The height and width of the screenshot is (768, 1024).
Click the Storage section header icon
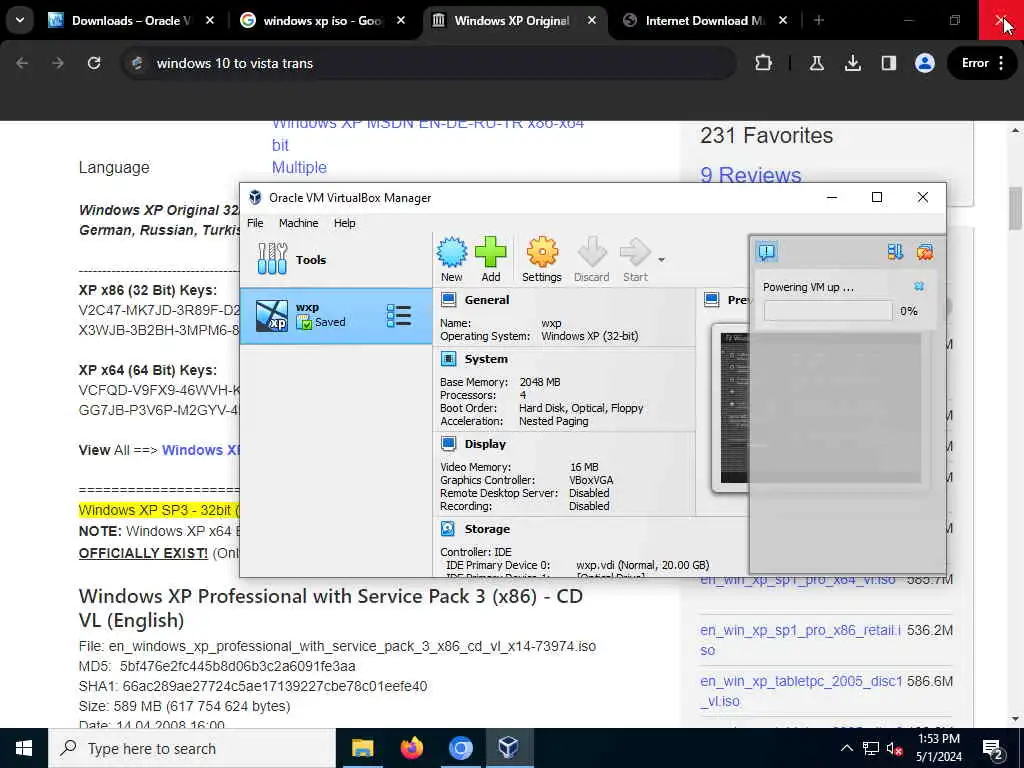[x=448, y=528]
